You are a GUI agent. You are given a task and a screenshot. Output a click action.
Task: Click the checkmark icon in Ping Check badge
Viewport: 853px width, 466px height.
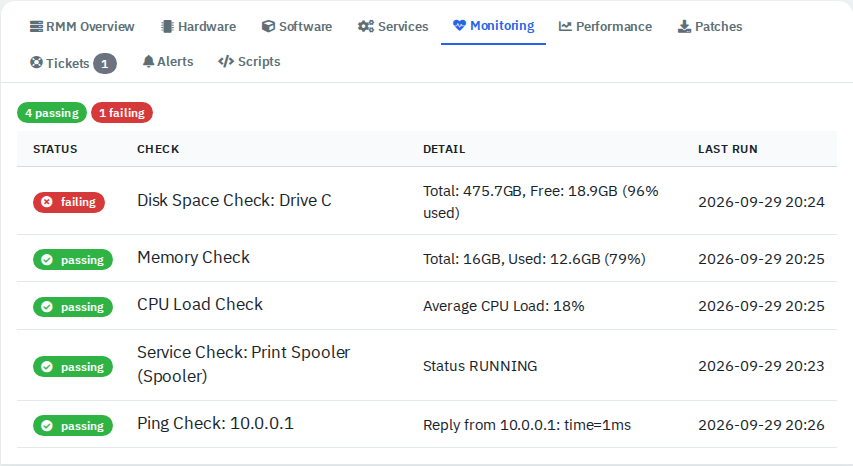click(47, 426)
